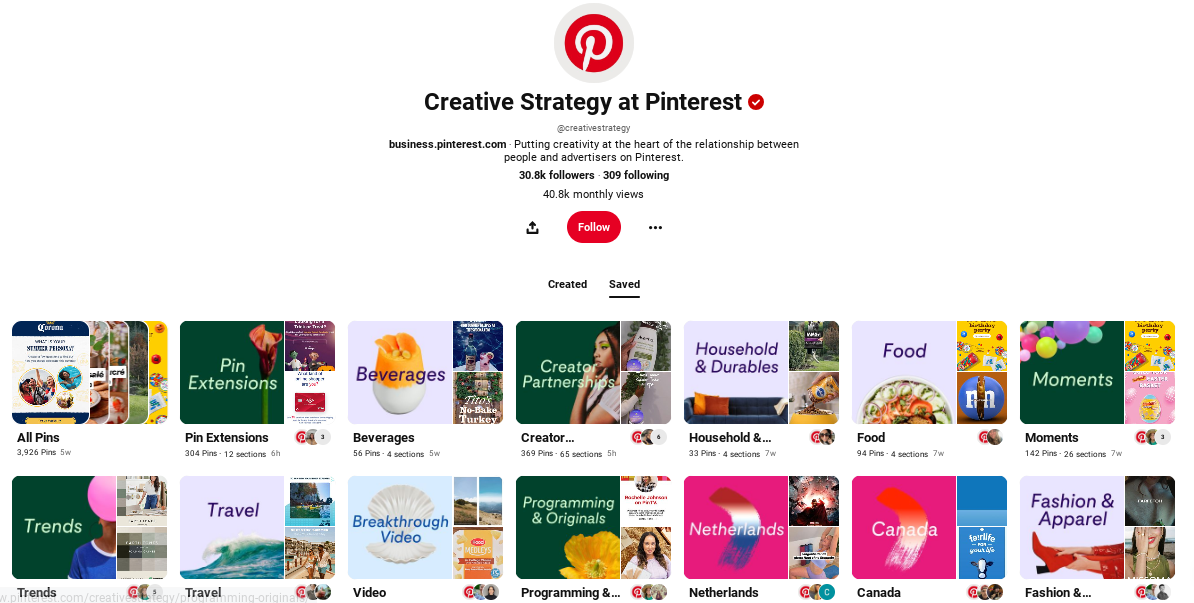Switch to the Created tab
The image size is (1194, 603).
[567, 284]
